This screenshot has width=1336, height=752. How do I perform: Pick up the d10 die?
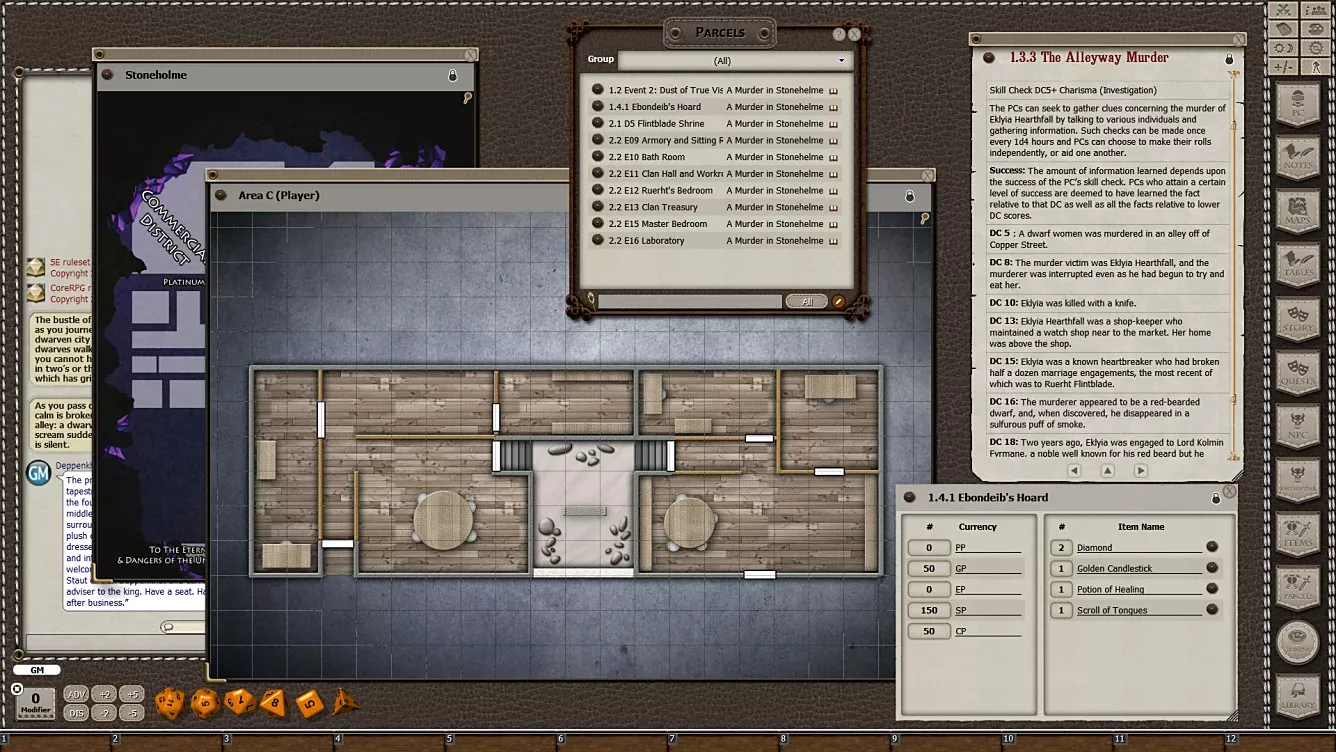[239, 702]
